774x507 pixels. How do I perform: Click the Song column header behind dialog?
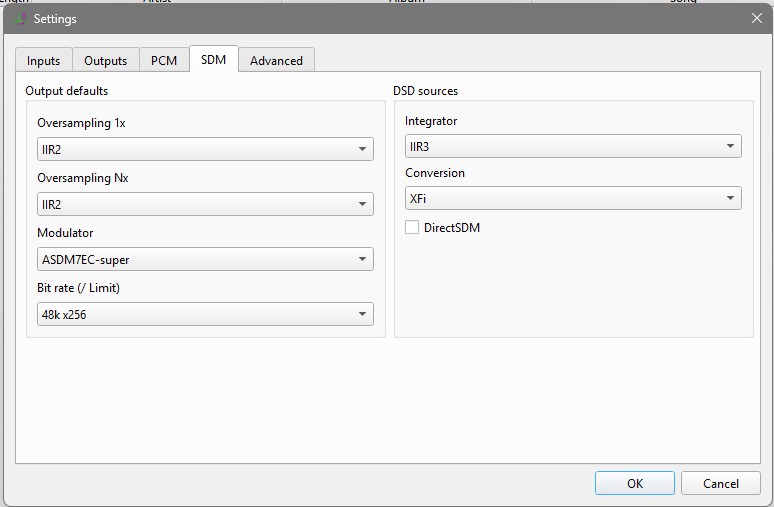pos(684,2)
